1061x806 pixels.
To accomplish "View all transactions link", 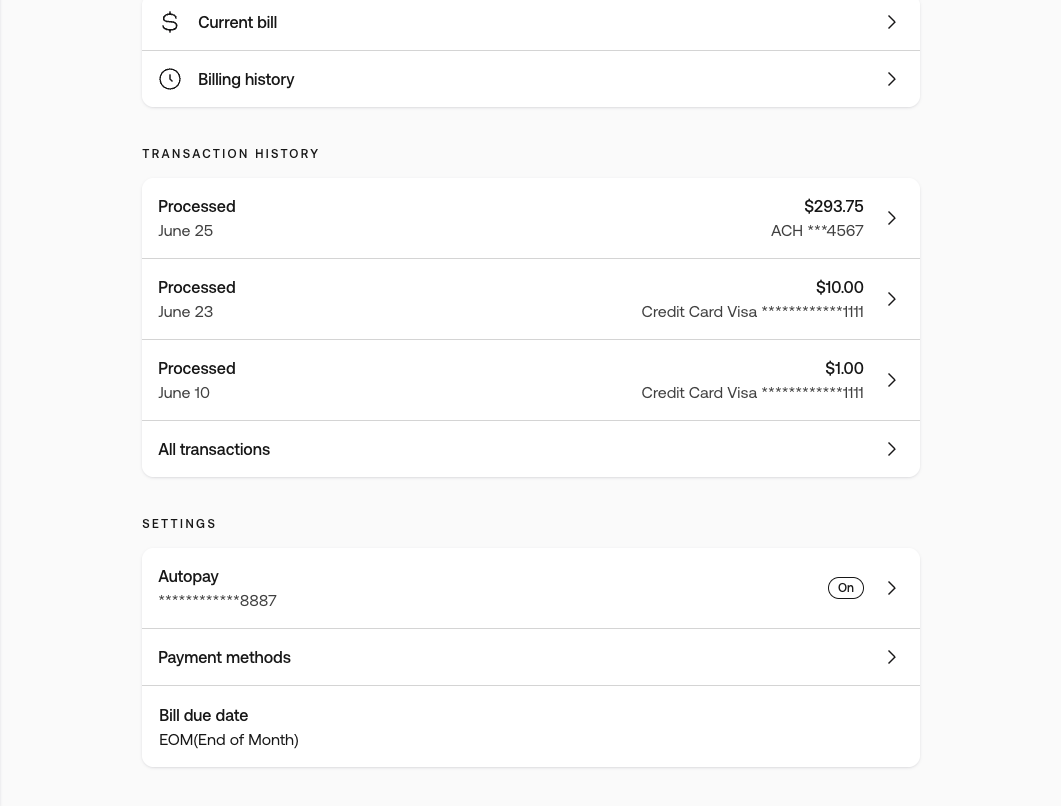I will click(214, 449).
